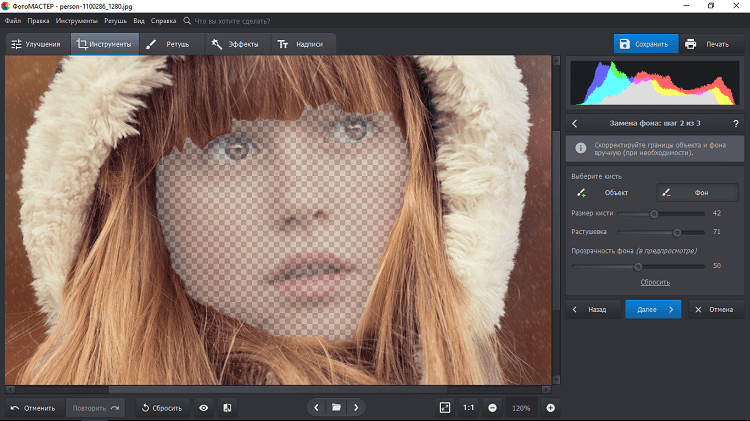Undo the last action with Отменить
Image resolution: width=750 pixels, height=421 pixels.
33,408
